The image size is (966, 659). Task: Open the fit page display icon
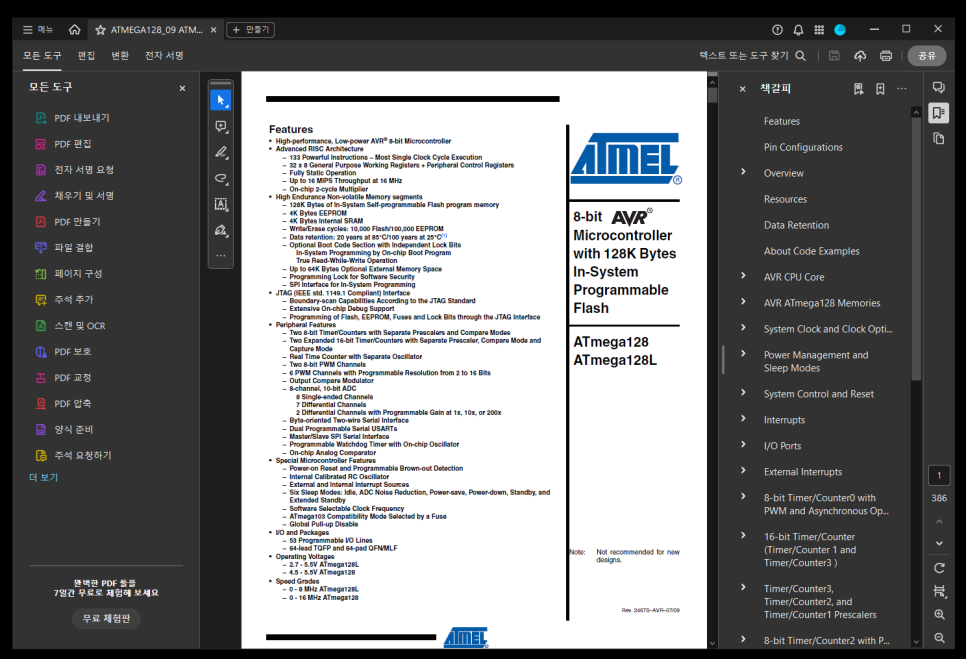click(939, 591)
